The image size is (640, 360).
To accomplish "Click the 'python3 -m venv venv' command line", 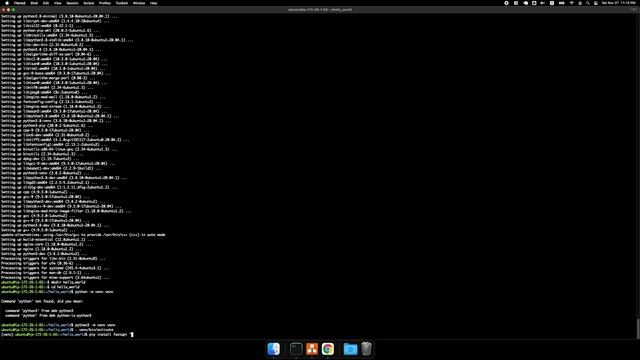I will point(58,325).
